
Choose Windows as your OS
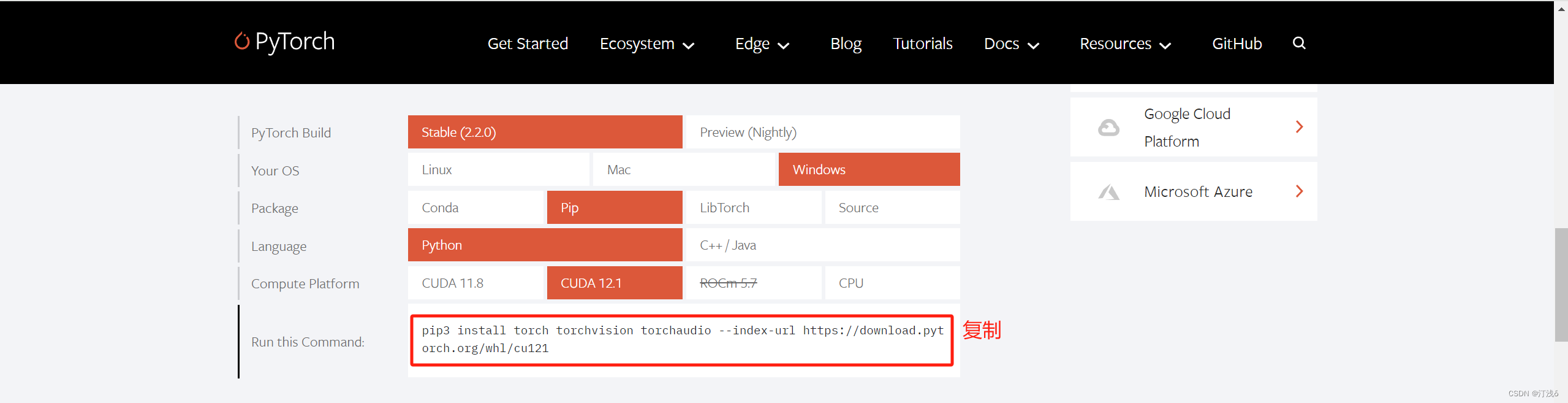(x=869, y=170)
